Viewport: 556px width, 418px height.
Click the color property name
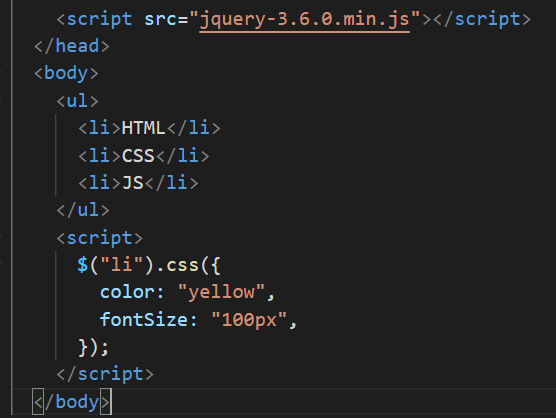[x=127, y=292]
